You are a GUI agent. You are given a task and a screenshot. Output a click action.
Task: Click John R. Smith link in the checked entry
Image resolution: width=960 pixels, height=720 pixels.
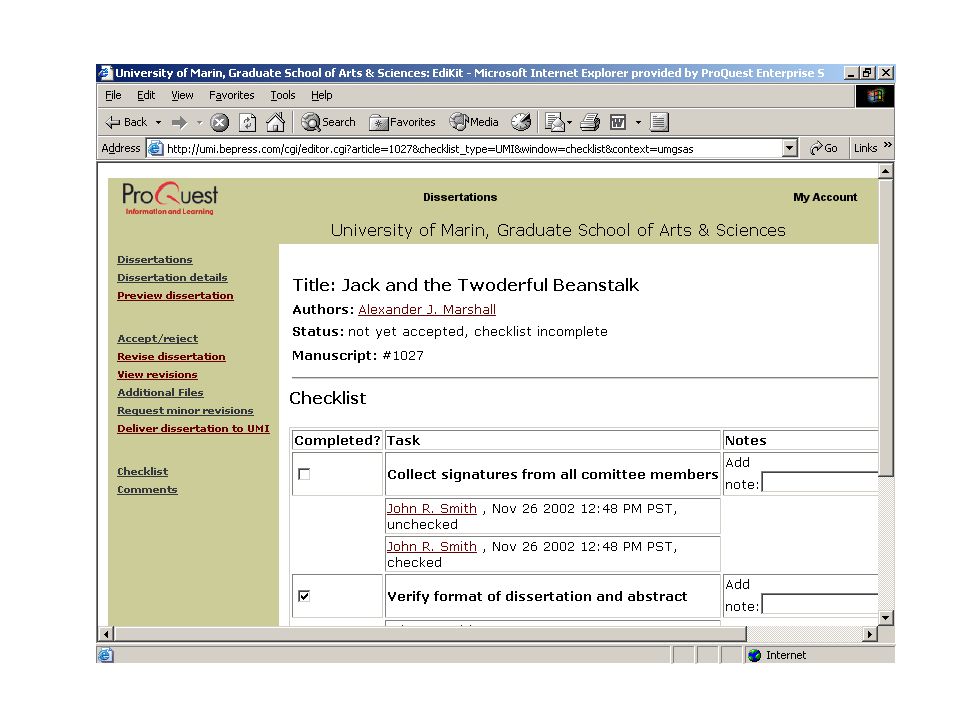[432, 546]
